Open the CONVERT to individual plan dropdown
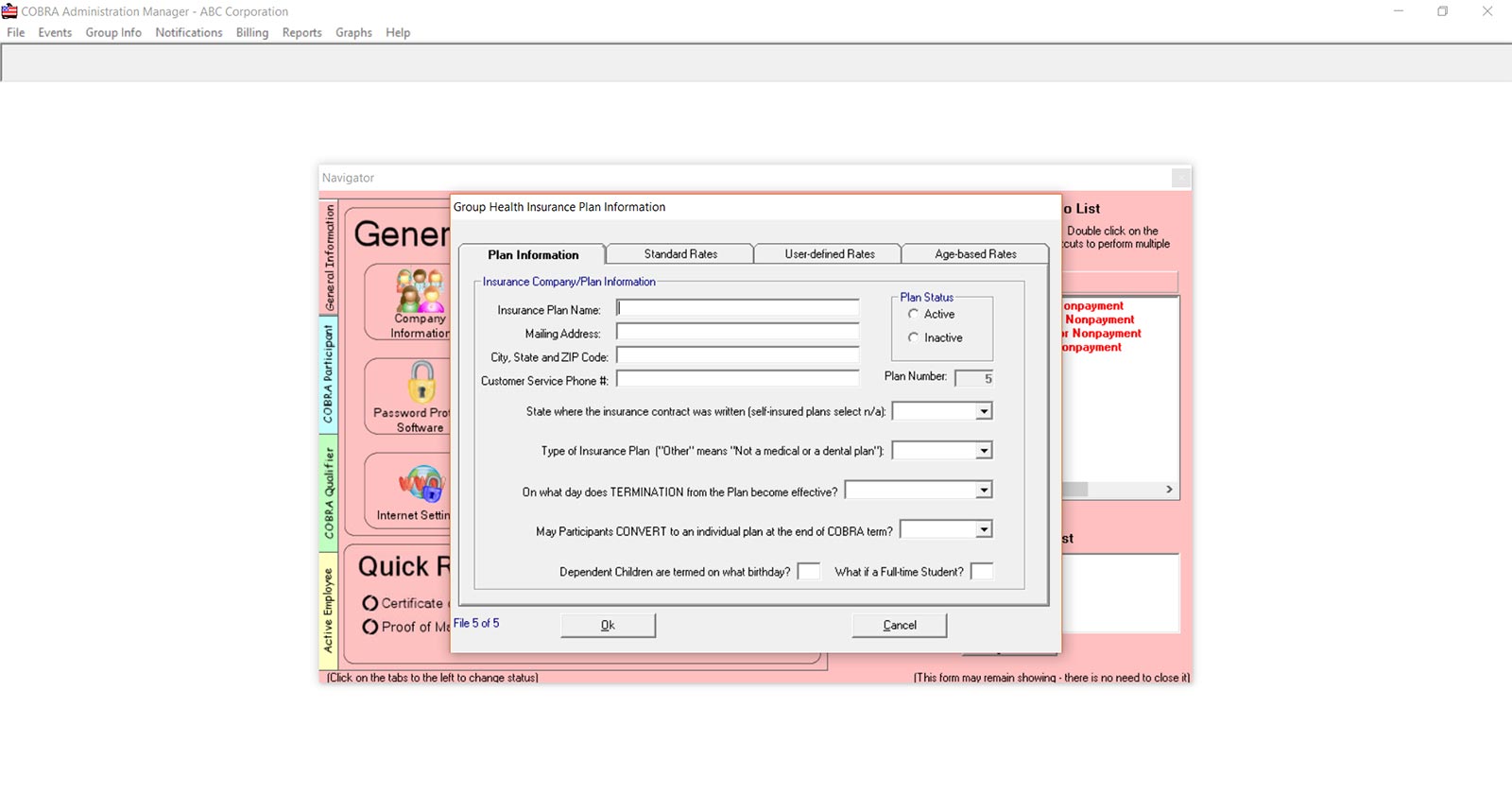 [984, 530]
